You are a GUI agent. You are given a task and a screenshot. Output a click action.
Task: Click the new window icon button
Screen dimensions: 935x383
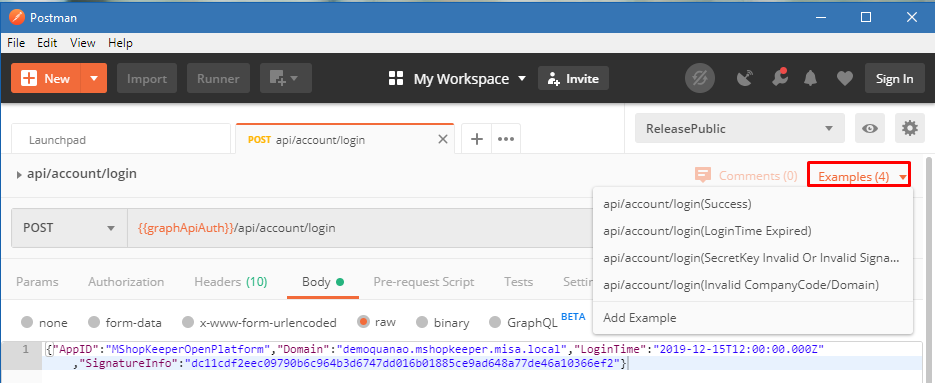(x=286, y=78)
